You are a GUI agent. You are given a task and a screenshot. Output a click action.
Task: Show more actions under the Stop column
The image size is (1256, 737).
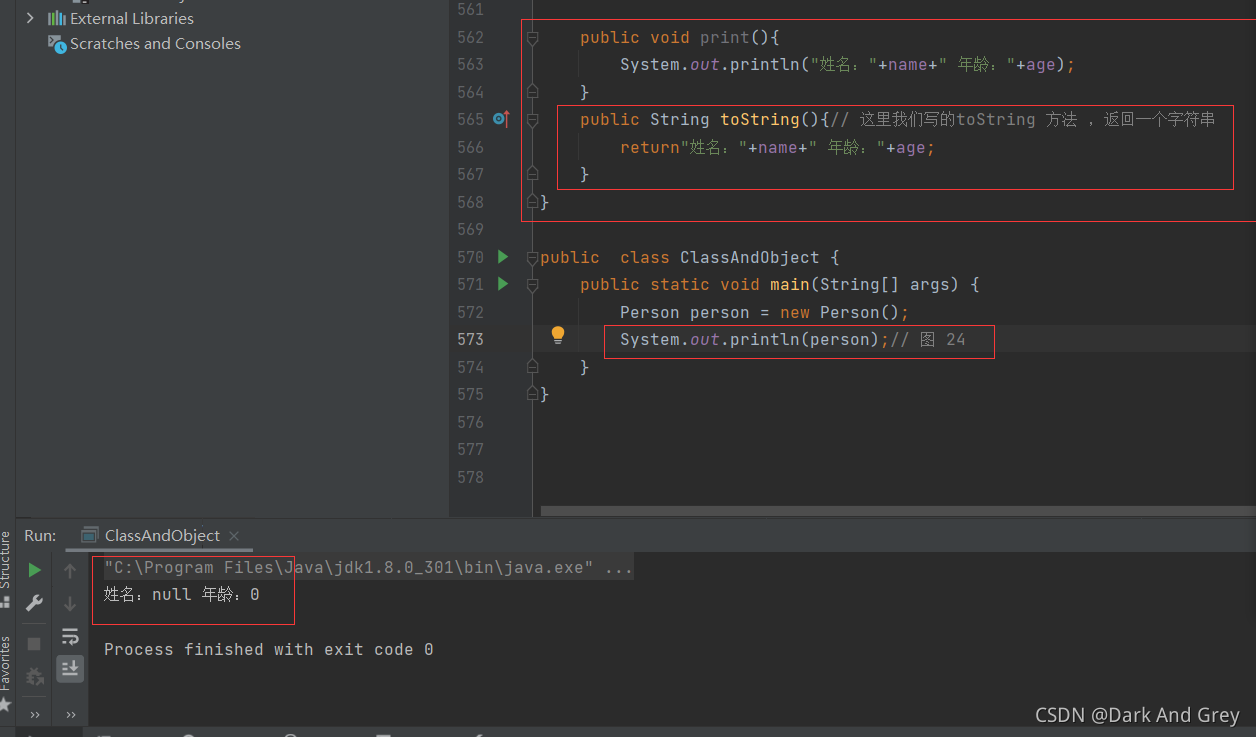(x=35, y=715)
